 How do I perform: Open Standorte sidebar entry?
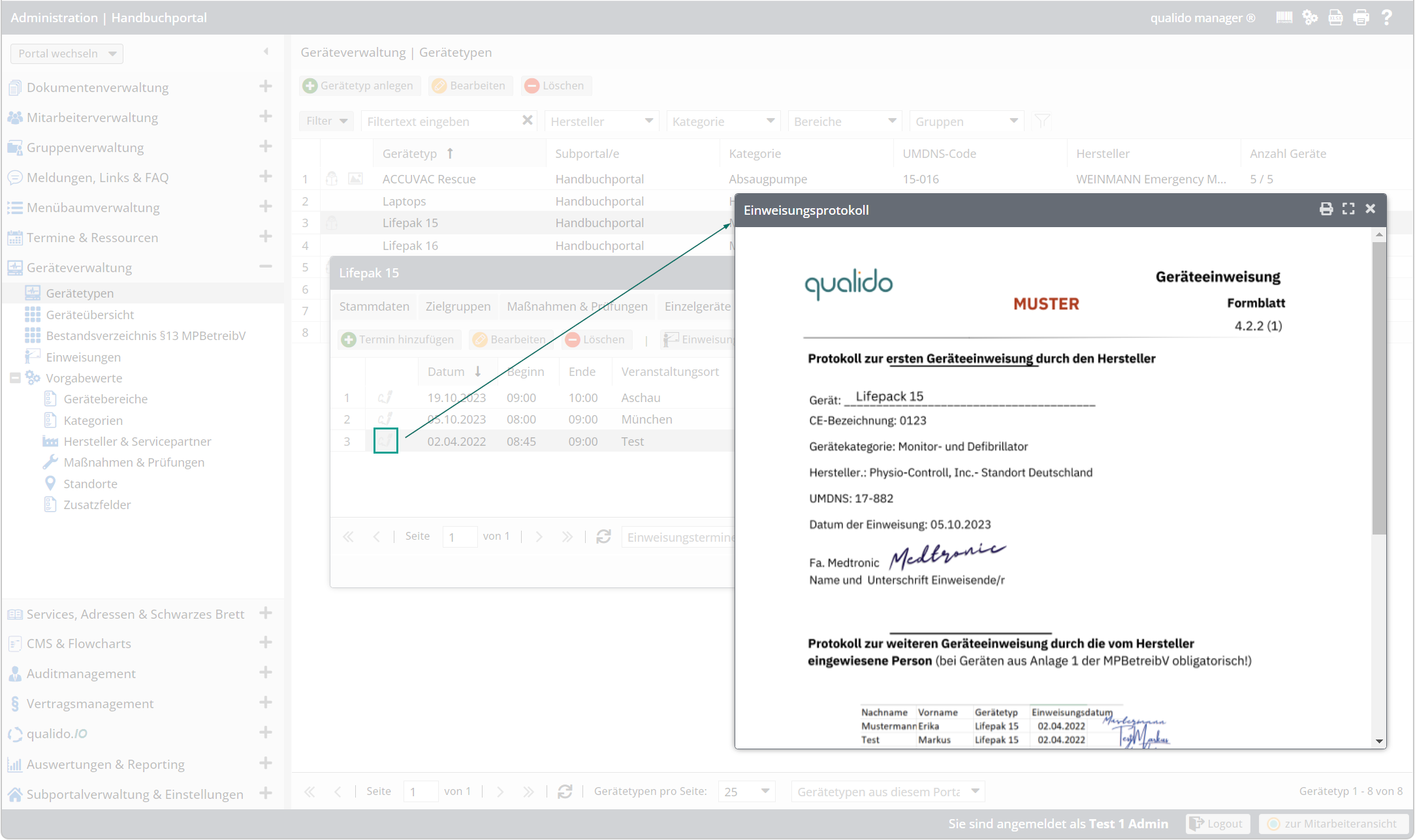pos(90,484)
